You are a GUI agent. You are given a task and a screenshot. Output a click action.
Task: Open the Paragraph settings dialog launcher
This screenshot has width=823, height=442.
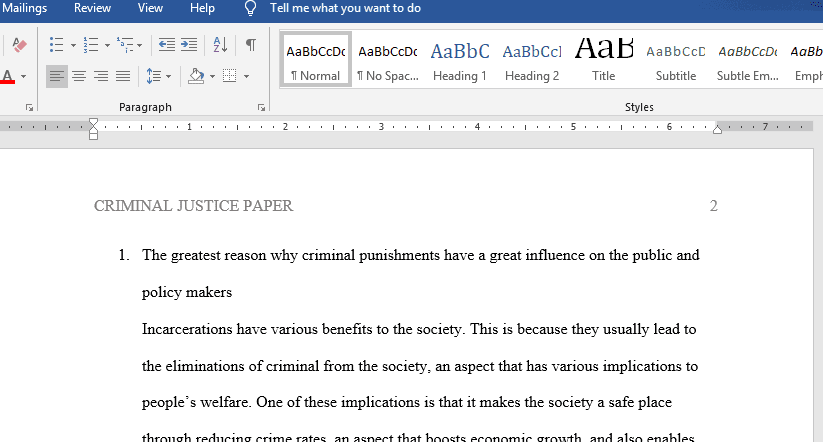(261, 108)
